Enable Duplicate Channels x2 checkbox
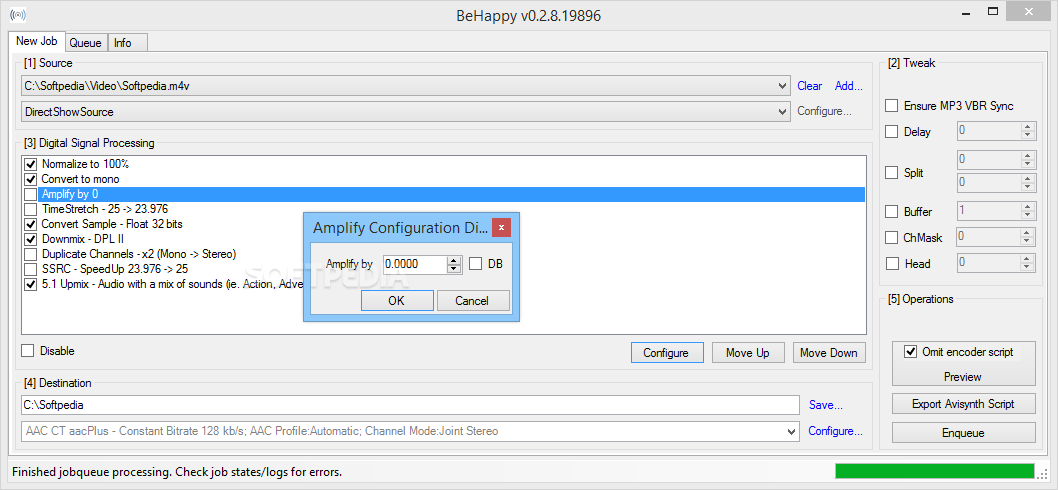The height and width of the screenshot is (490, 1058). pyautogui.click(x=30, y=254)
